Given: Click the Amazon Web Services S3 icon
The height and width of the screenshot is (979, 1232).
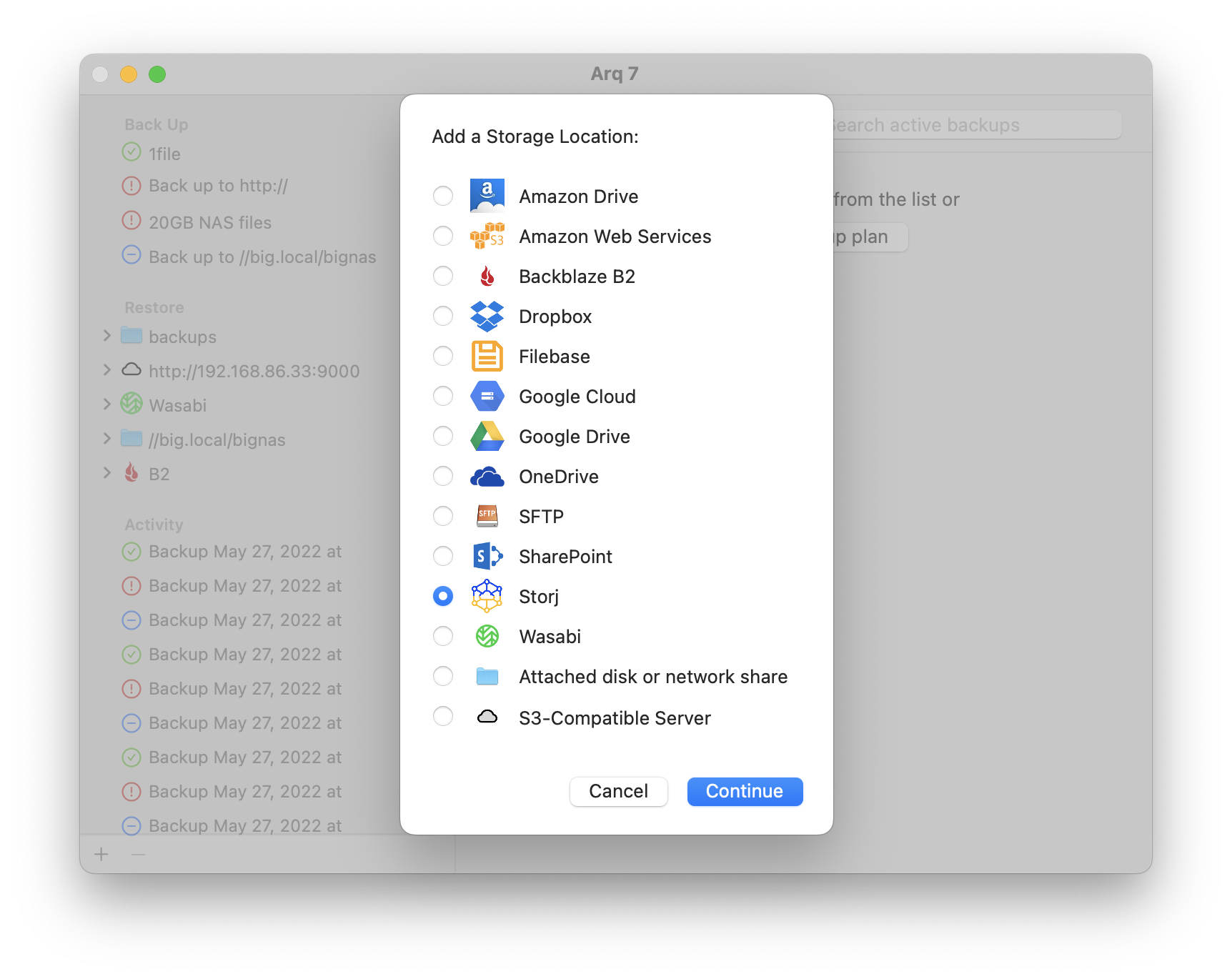Looking at the screenshot, I should [x=487, y=236].
